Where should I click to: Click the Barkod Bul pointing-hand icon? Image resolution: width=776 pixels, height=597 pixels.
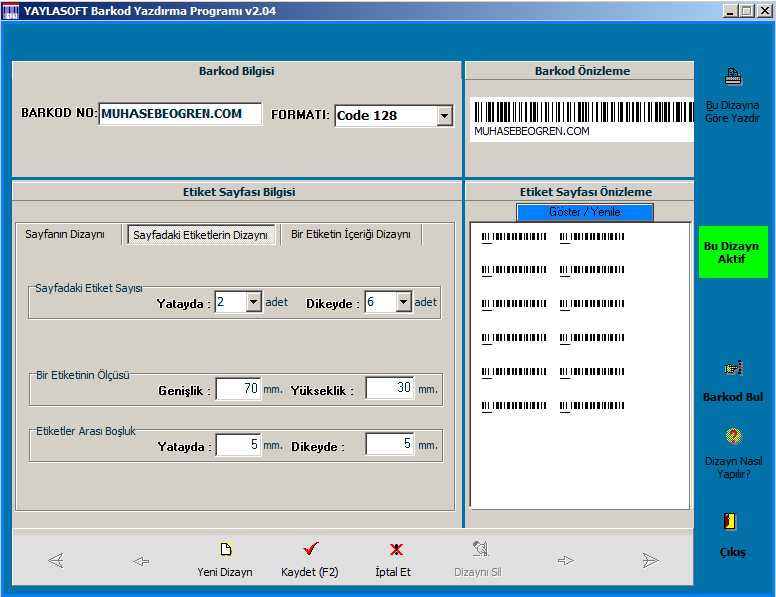click(733, 368)
